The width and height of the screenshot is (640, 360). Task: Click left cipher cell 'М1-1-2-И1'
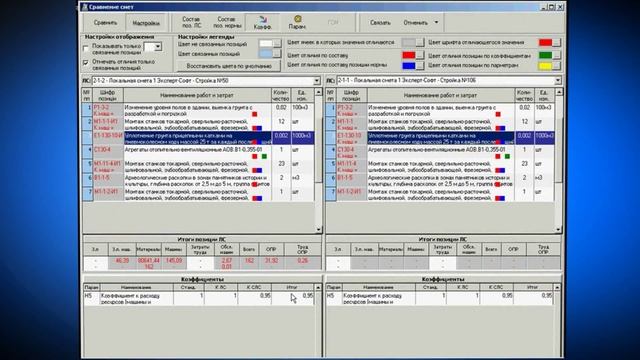coord(108,194)
